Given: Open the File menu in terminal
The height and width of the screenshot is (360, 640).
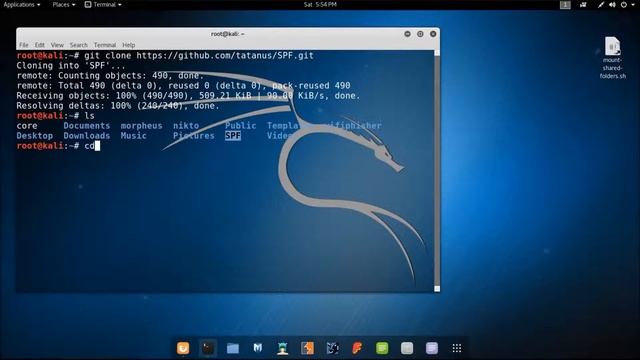Looking at the screenshot, I should click(x=24, y=45).
